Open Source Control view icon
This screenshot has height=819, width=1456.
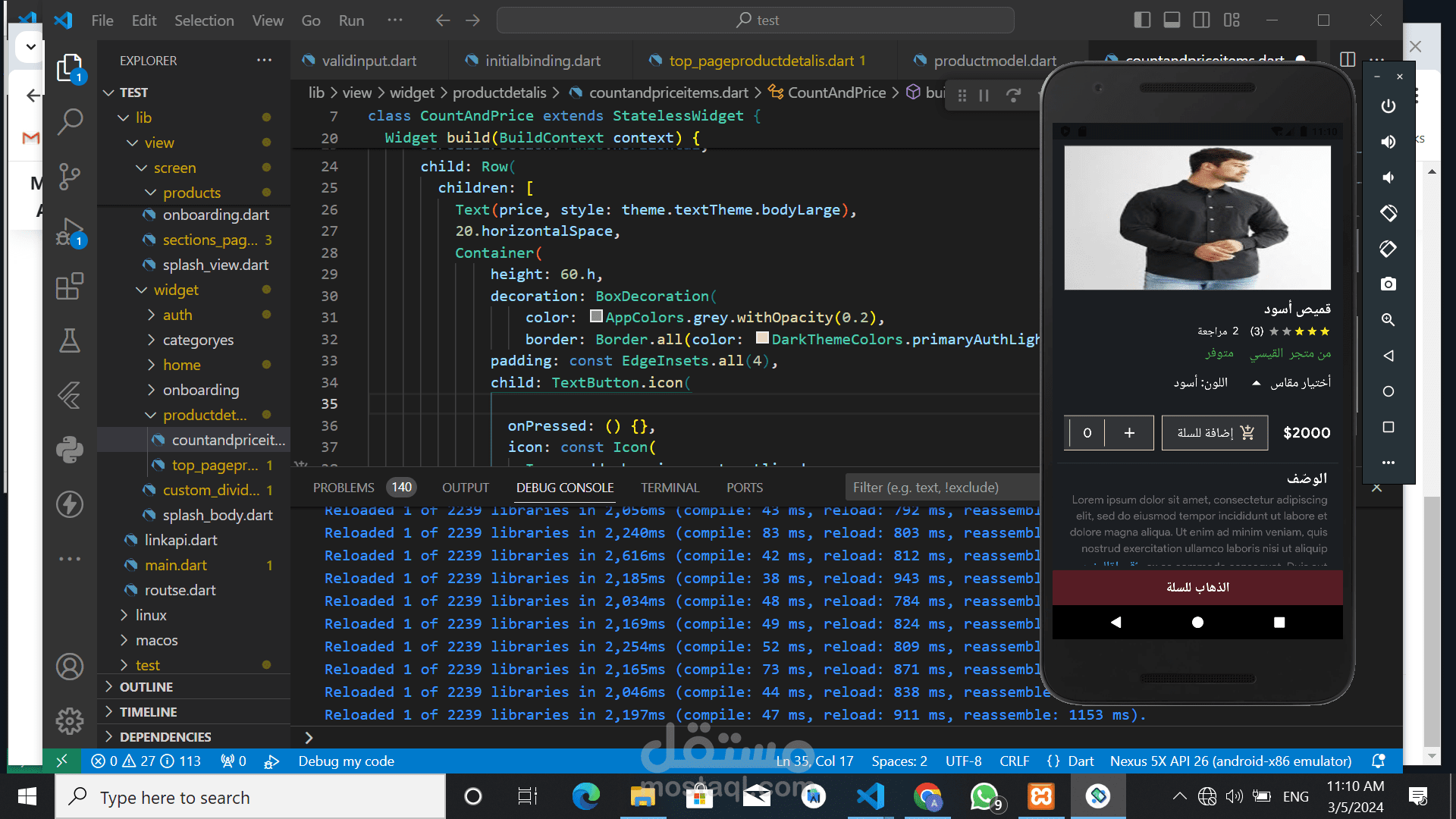(70, 176)
